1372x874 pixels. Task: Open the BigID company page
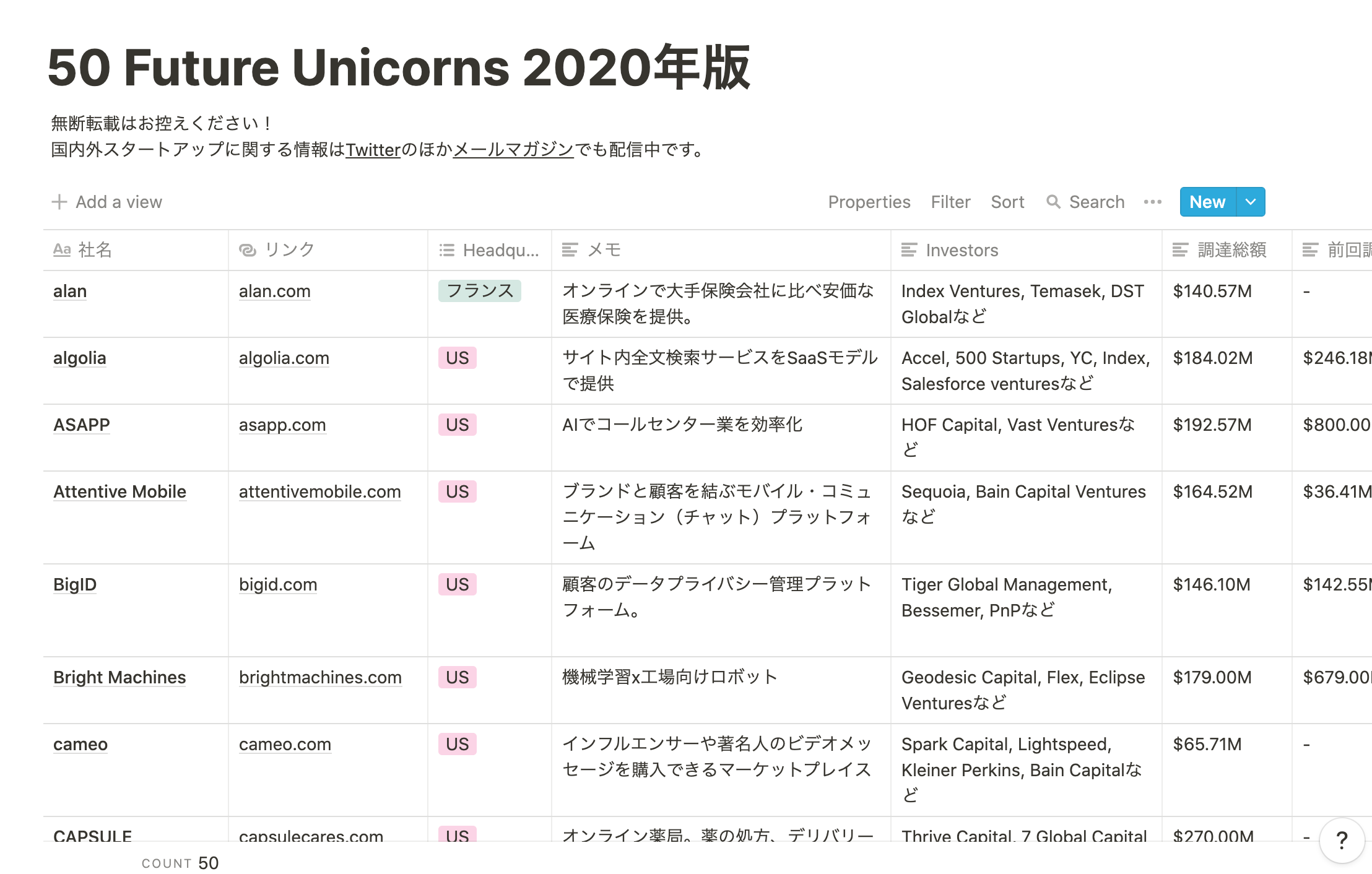click(x=75, y=584)
